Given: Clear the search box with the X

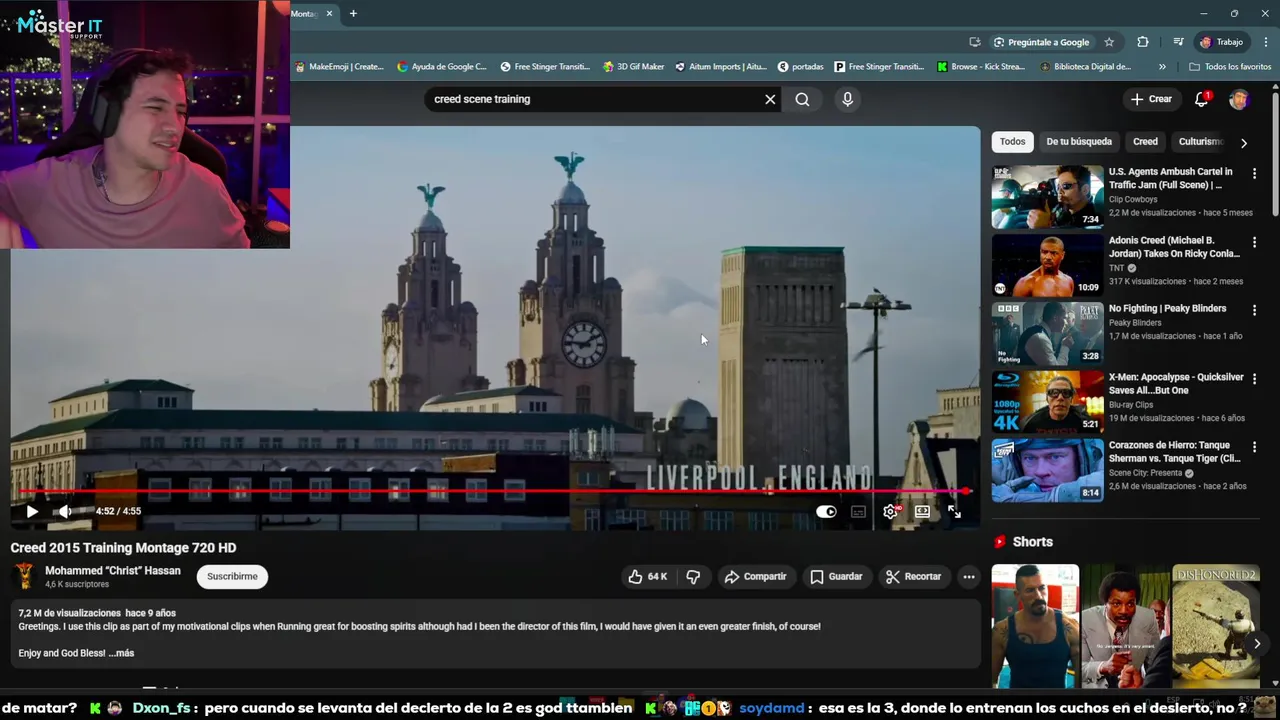Looking at the screenshot, I should pyautogui.click(x=770, y=99).
